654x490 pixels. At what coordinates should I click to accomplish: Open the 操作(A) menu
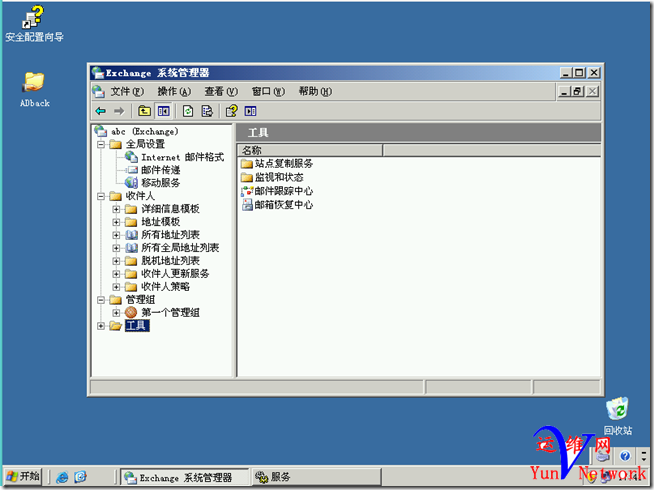pos(174,92)
